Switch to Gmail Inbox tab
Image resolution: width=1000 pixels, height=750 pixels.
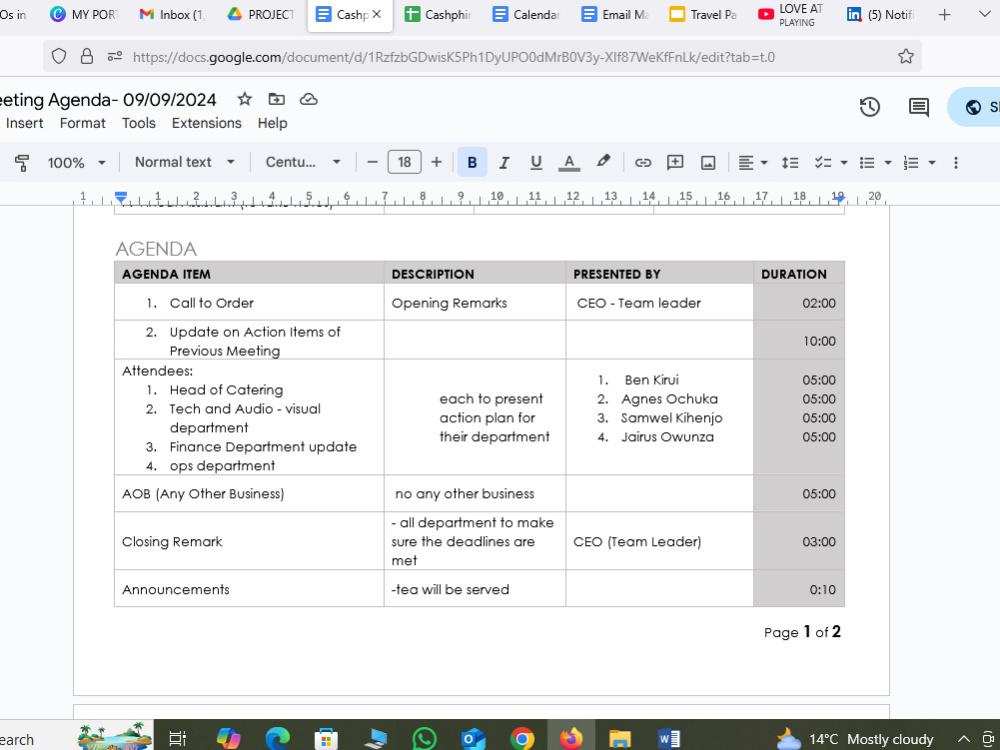172,14
